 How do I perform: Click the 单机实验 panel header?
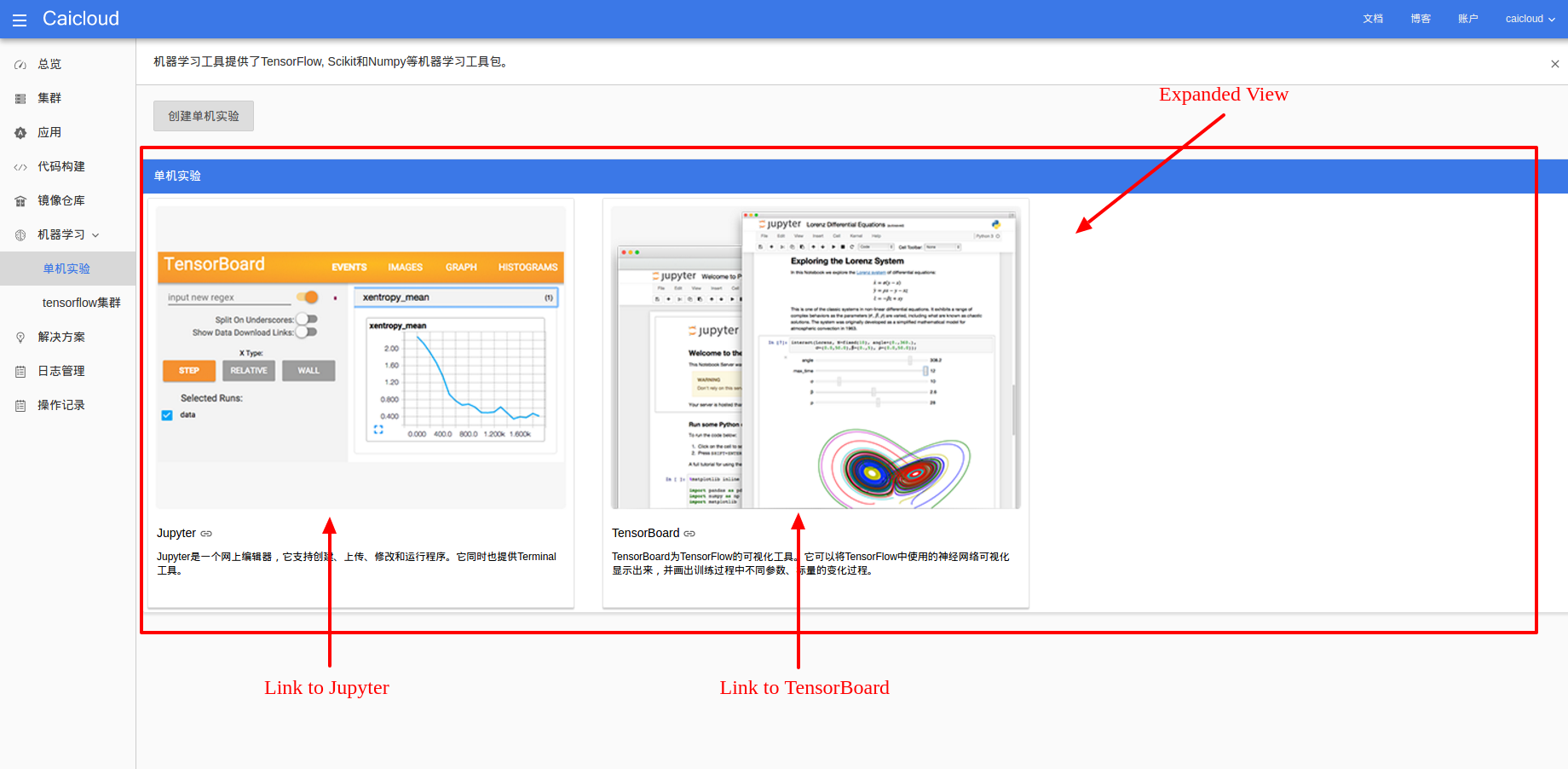click(x=855, y=176)
